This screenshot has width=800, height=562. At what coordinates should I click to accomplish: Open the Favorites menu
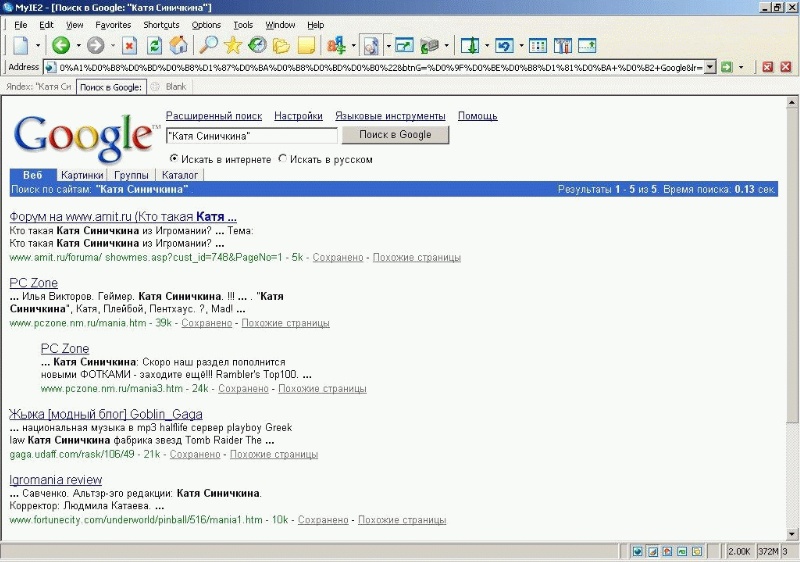pyautogui.click(x=113, y=24)
